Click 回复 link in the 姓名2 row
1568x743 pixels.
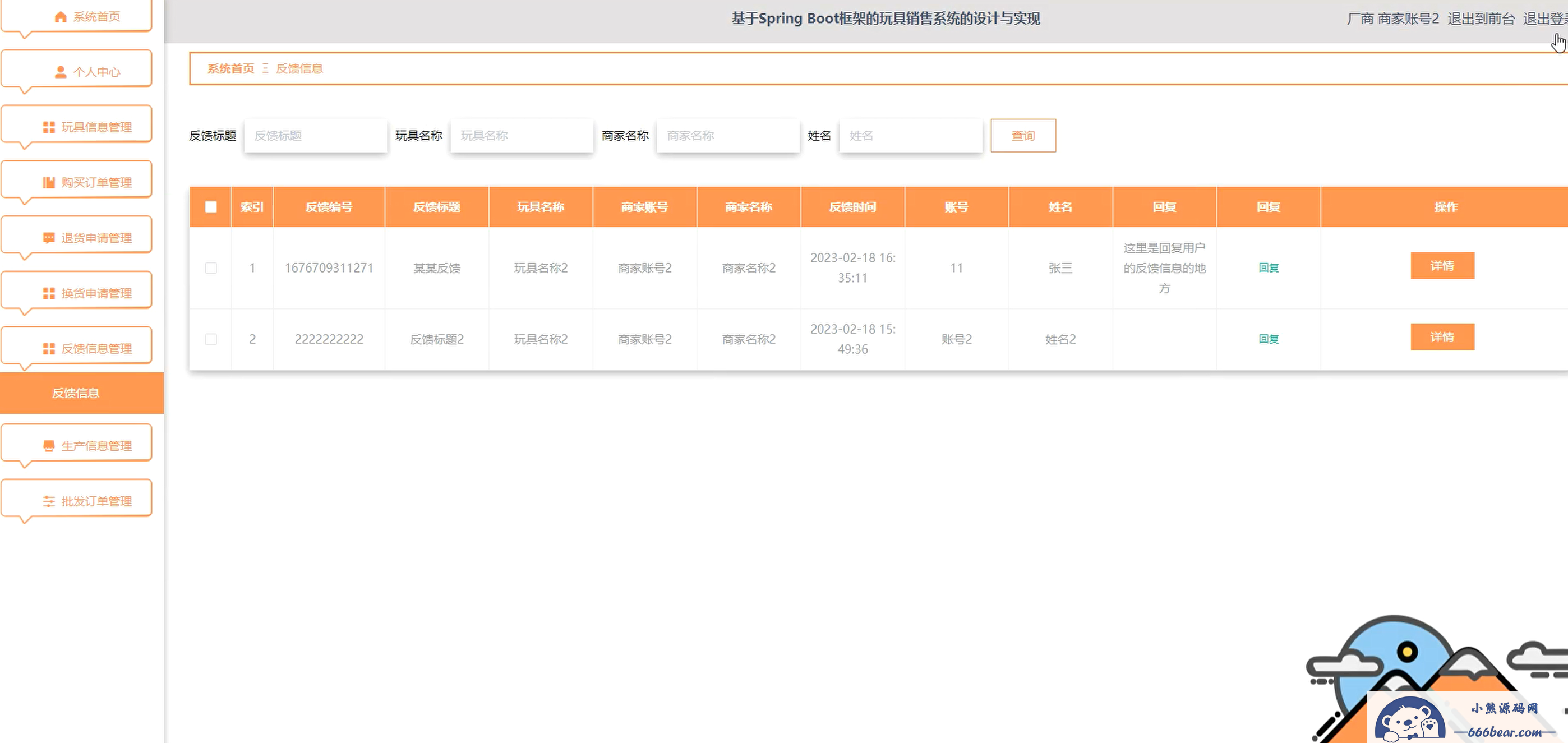pos(1268,339)
